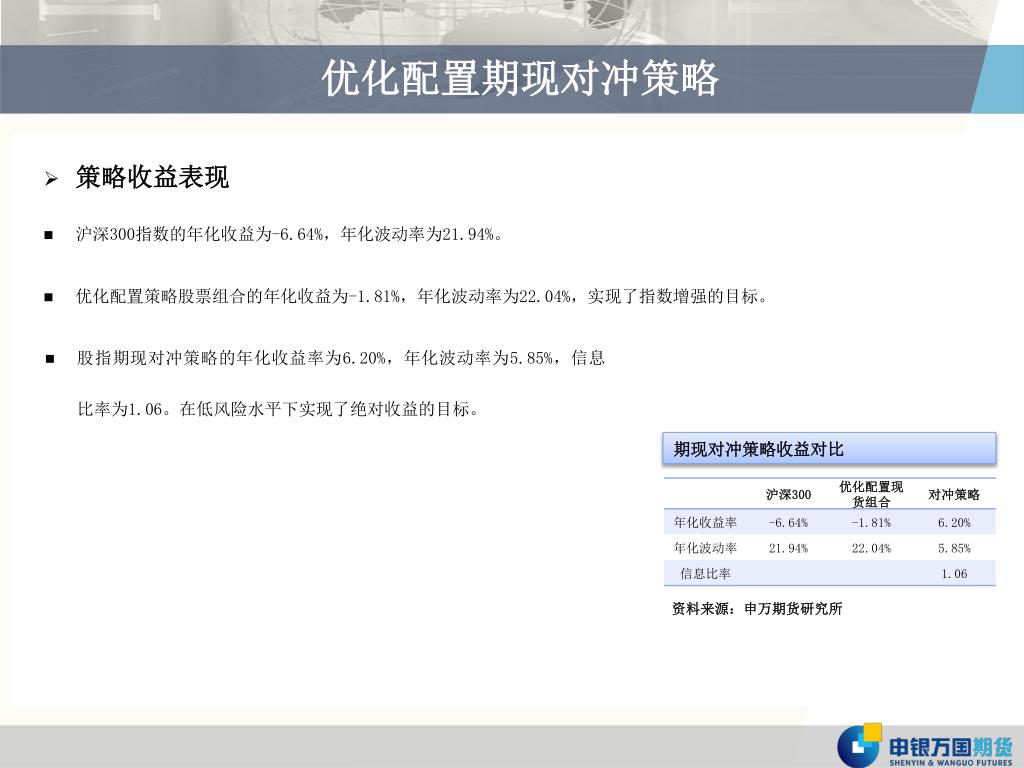Viewport: 1024px width, 768px height.
Task: Click the source note 资料来源：申万期货研究所
Action: [x=758, y=609]
